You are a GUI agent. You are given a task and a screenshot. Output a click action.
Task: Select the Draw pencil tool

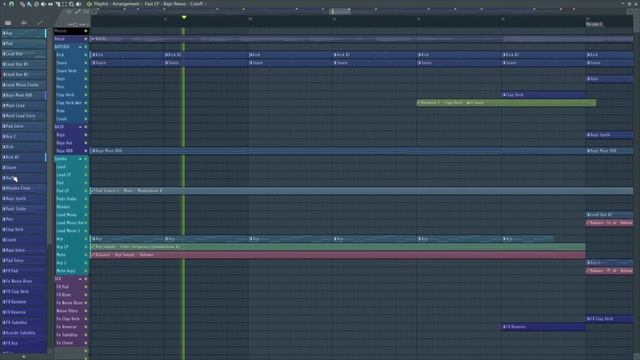click(x=22, y=4)
